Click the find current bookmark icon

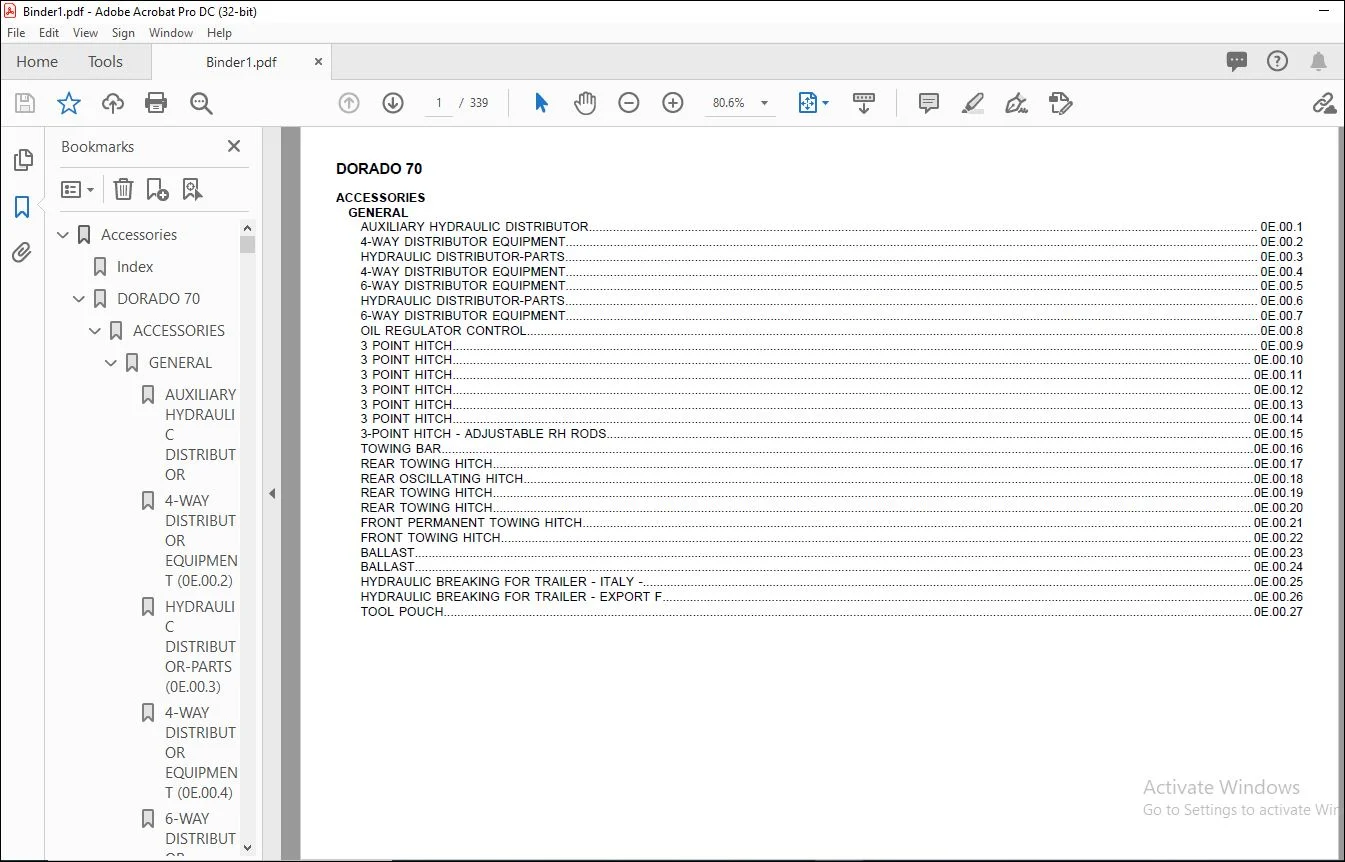(x=192, y=189)
